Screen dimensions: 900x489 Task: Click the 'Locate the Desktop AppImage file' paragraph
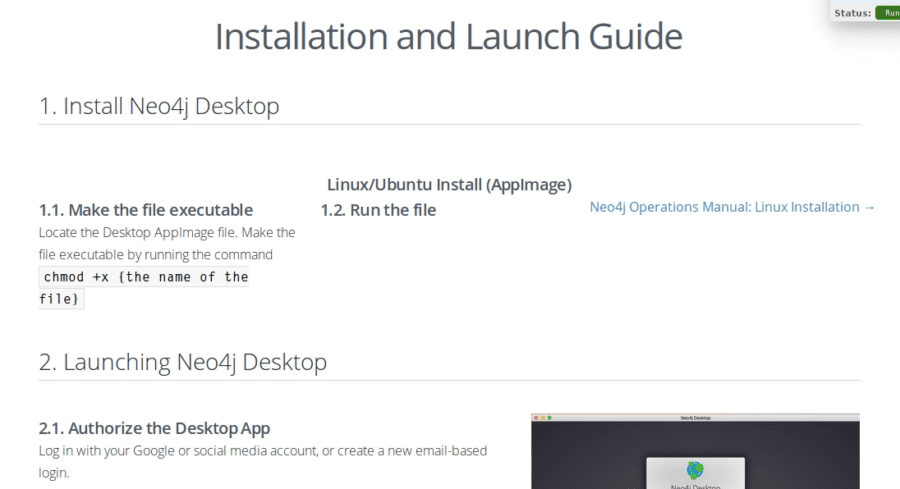click(x=167, y=243)
